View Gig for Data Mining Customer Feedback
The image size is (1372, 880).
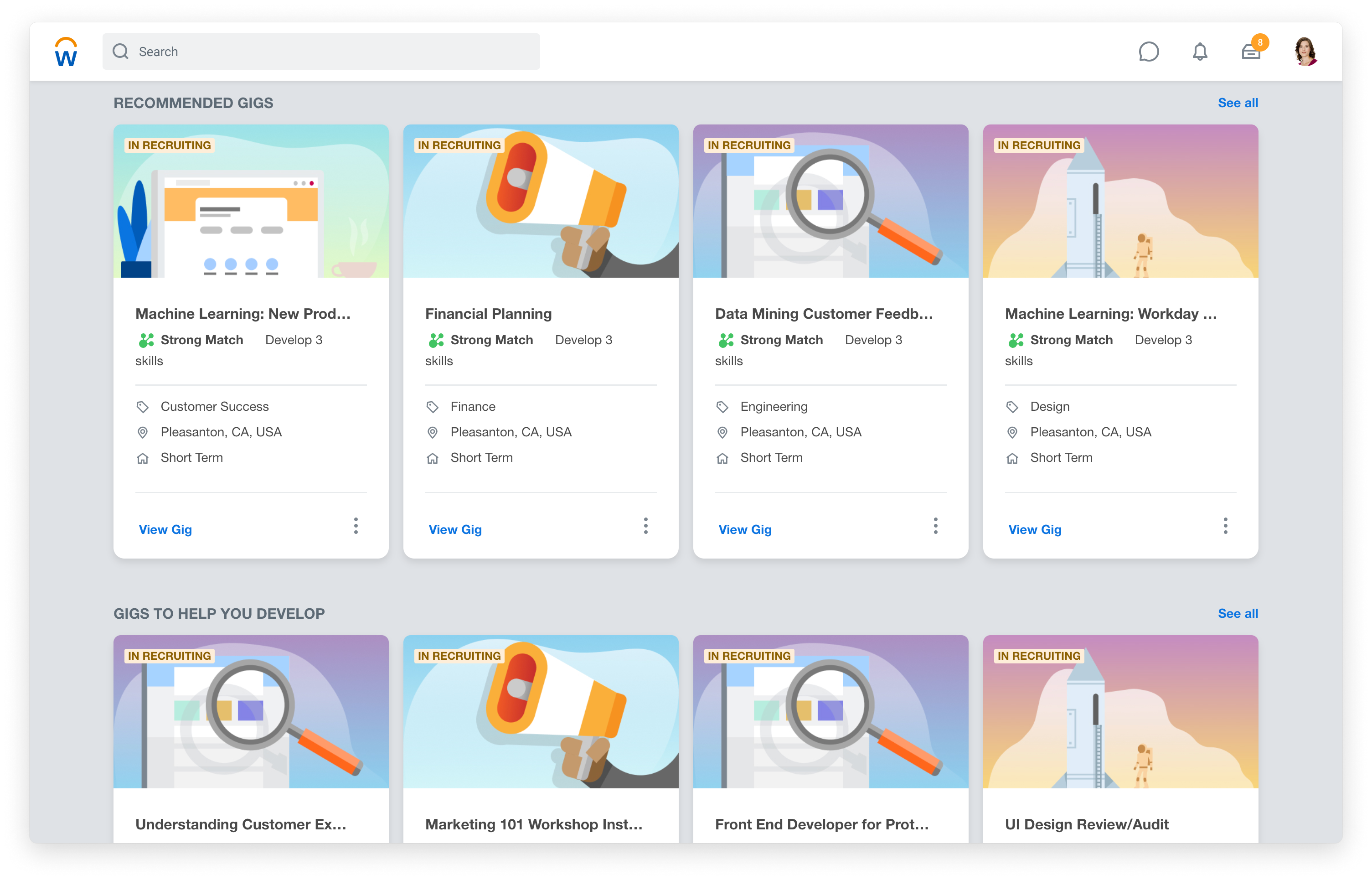coord(745,530)
